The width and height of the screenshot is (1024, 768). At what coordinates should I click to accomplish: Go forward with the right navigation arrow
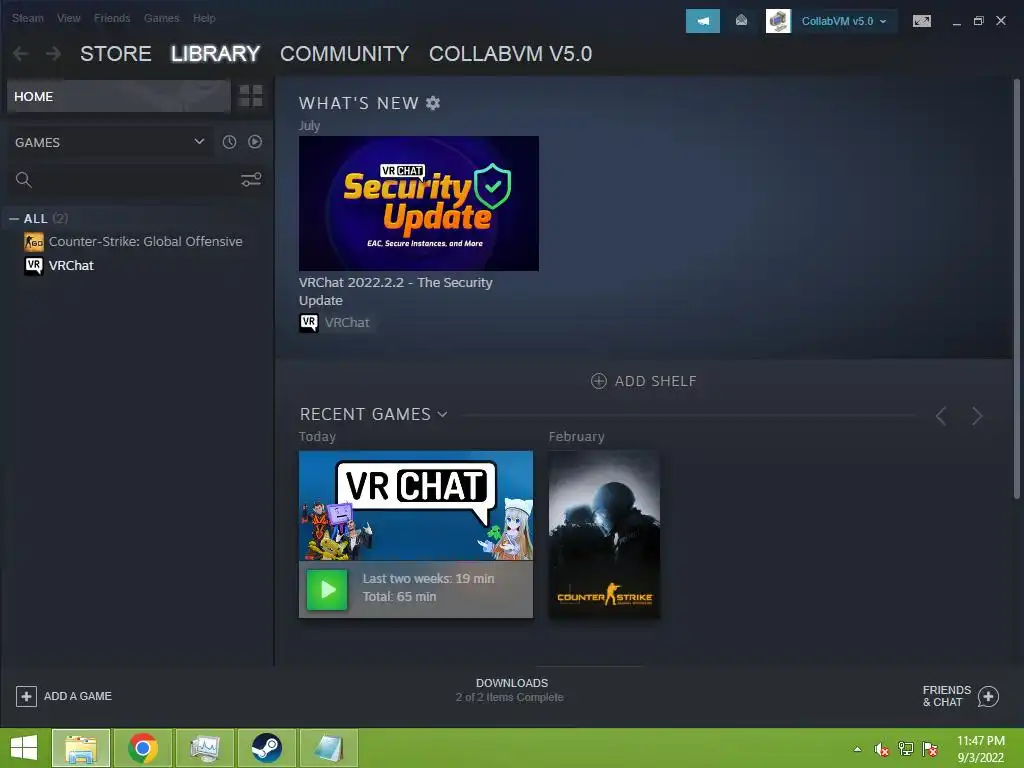pos(54,54)
